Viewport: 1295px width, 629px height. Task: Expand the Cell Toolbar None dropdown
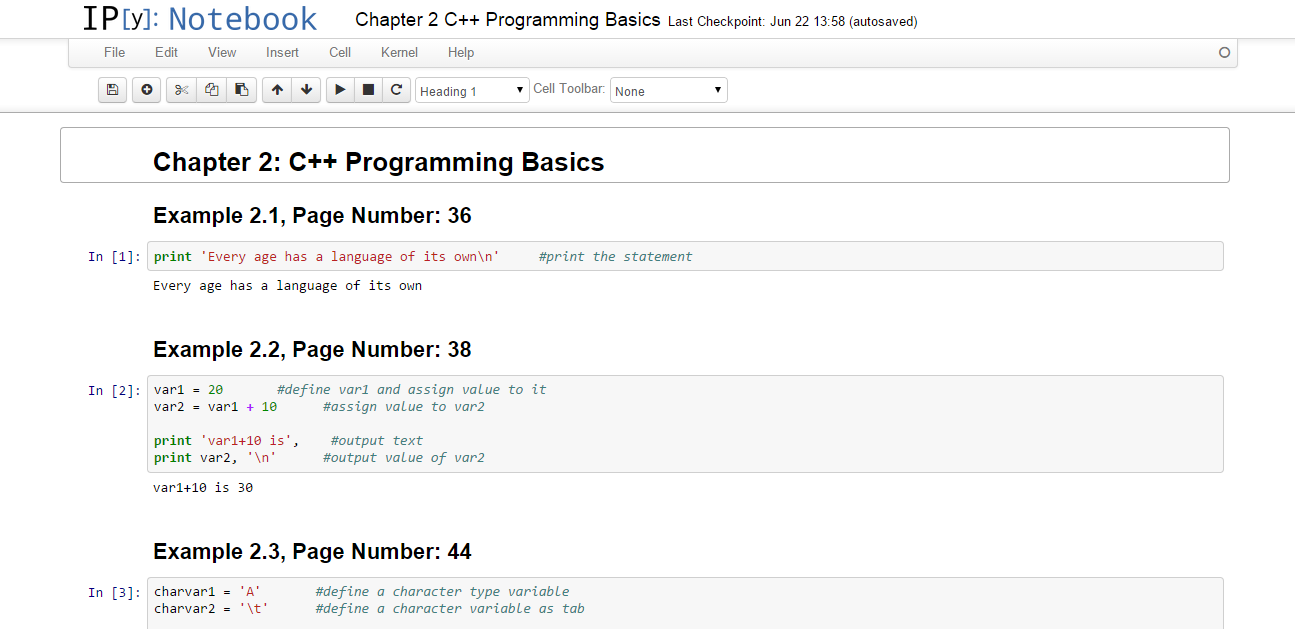668,91
